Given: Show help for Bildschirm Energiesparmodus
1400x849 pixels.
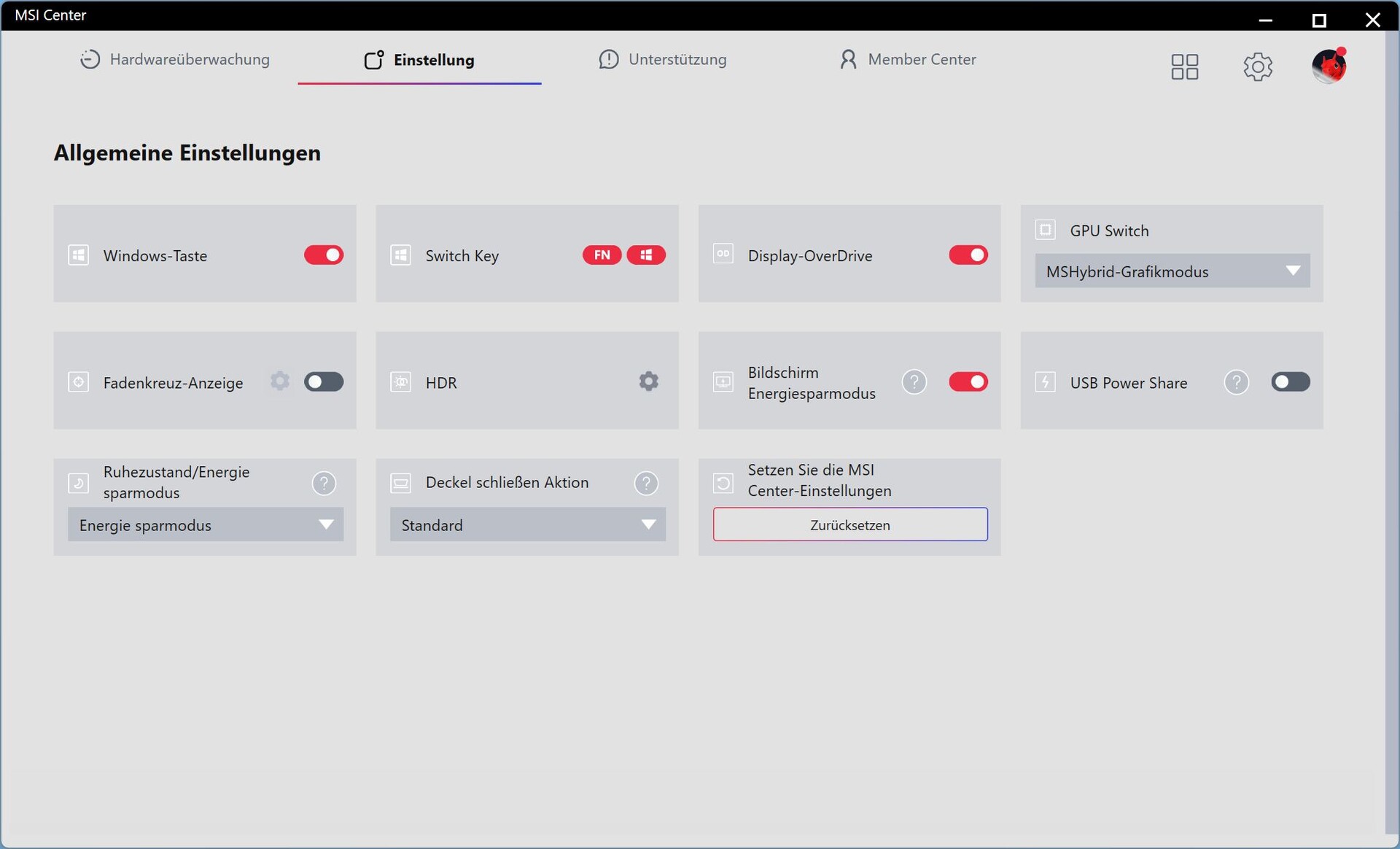Looking at the screenshot, I should point(914,382).
